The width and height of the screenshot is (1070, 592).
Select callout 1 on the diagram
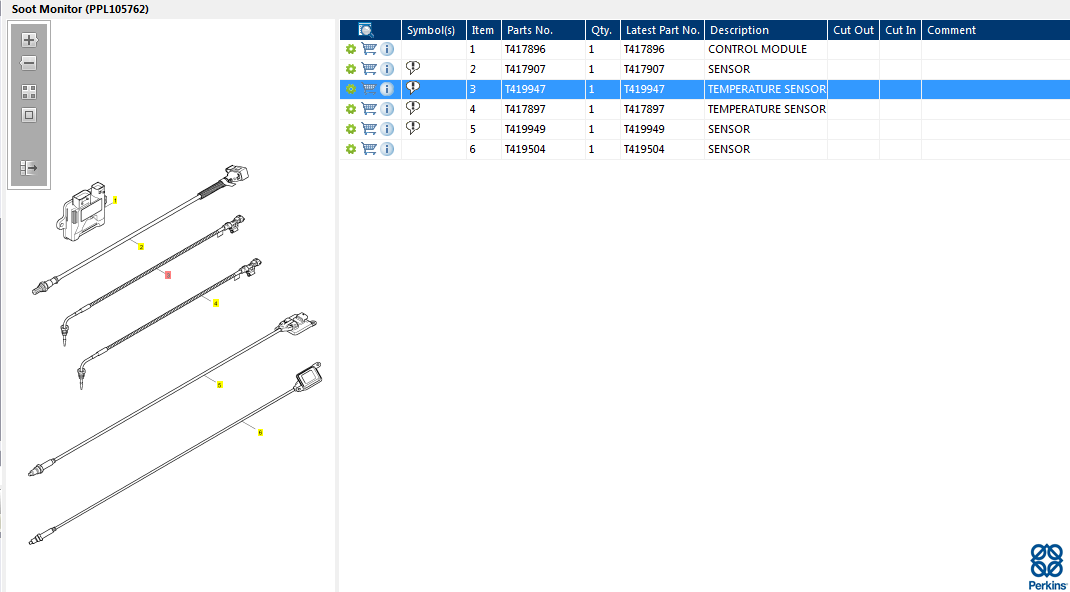(x=115, y=201)
